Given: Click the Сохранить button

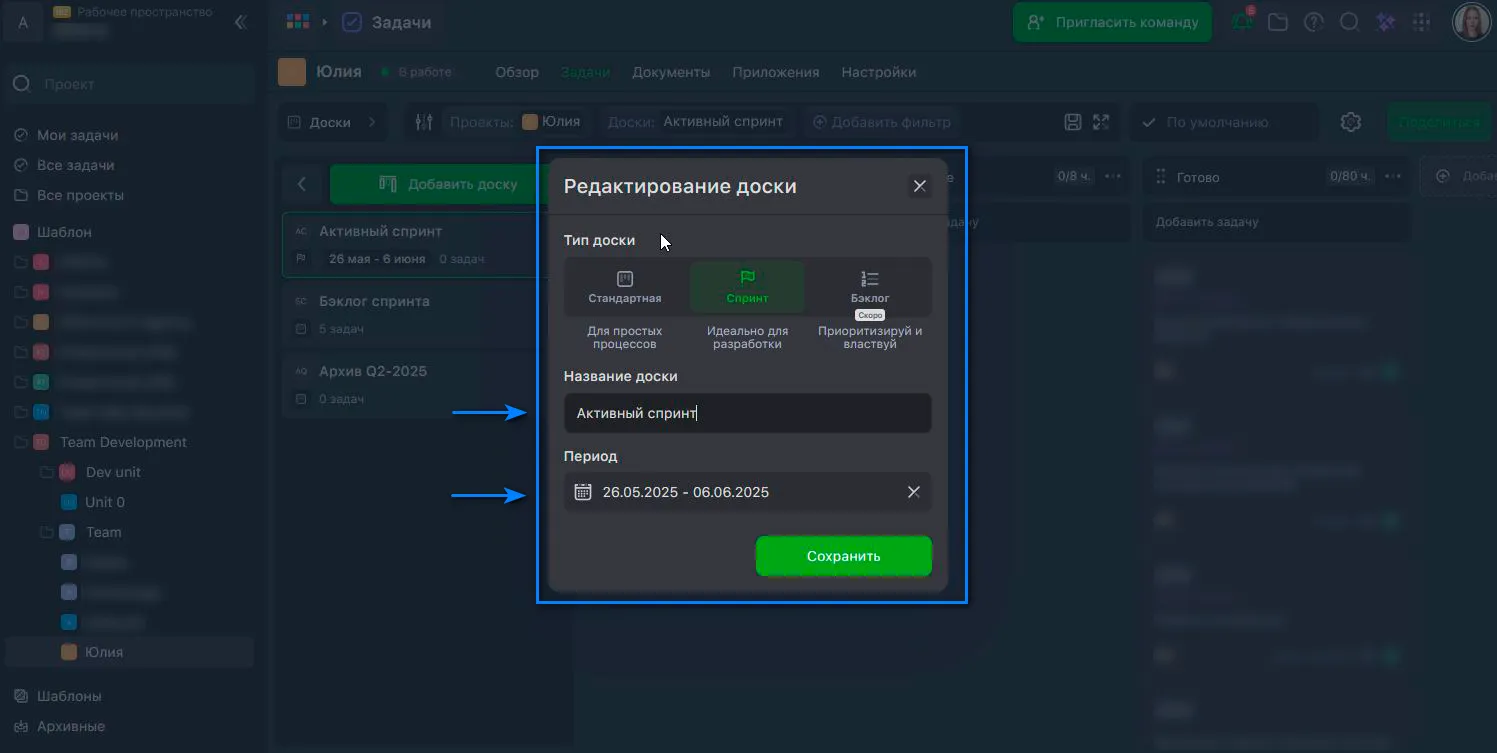Looking at the screenshot, I should (843, 556).
